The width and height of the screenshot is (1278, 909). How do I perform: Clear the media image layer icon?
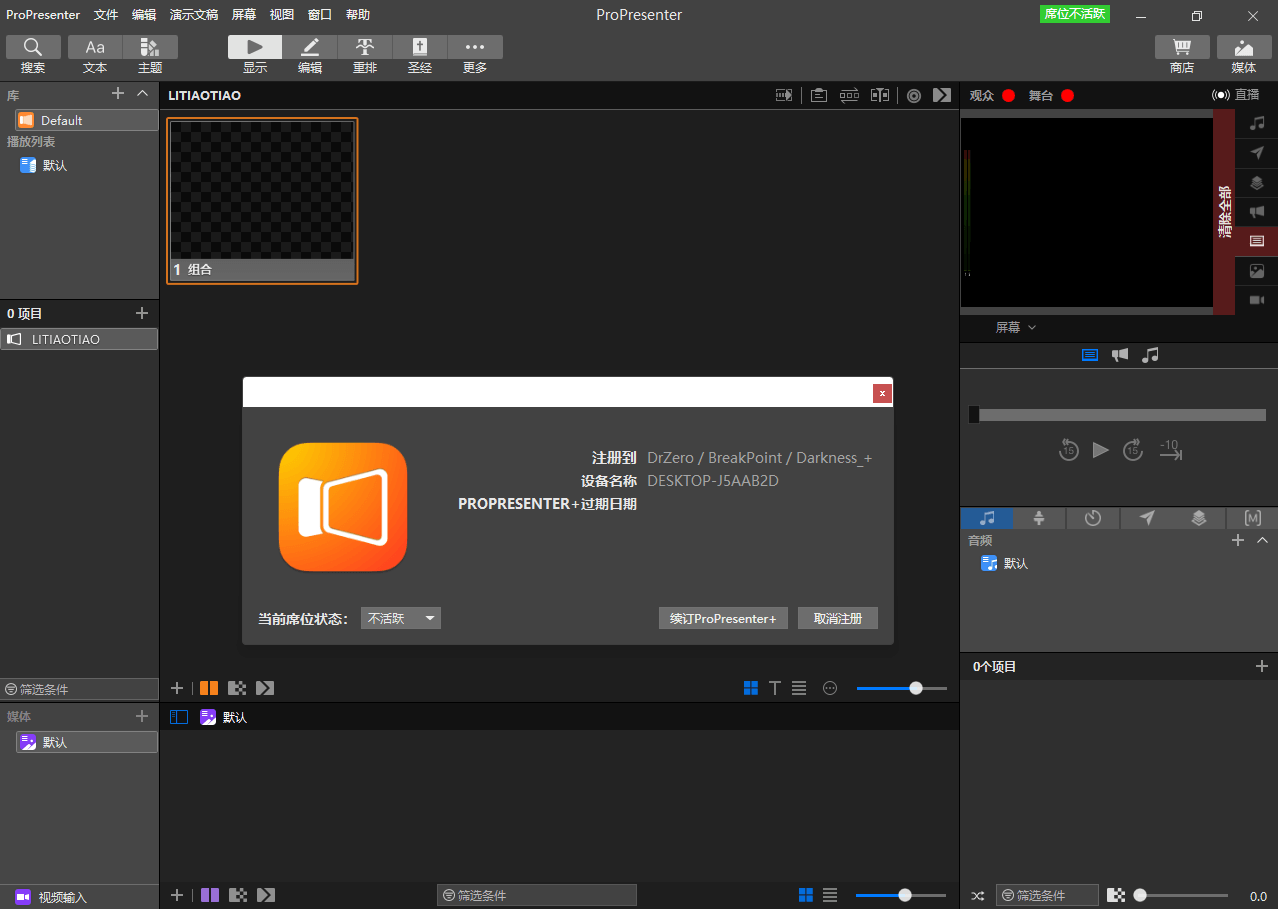[x=1257, y=271]
